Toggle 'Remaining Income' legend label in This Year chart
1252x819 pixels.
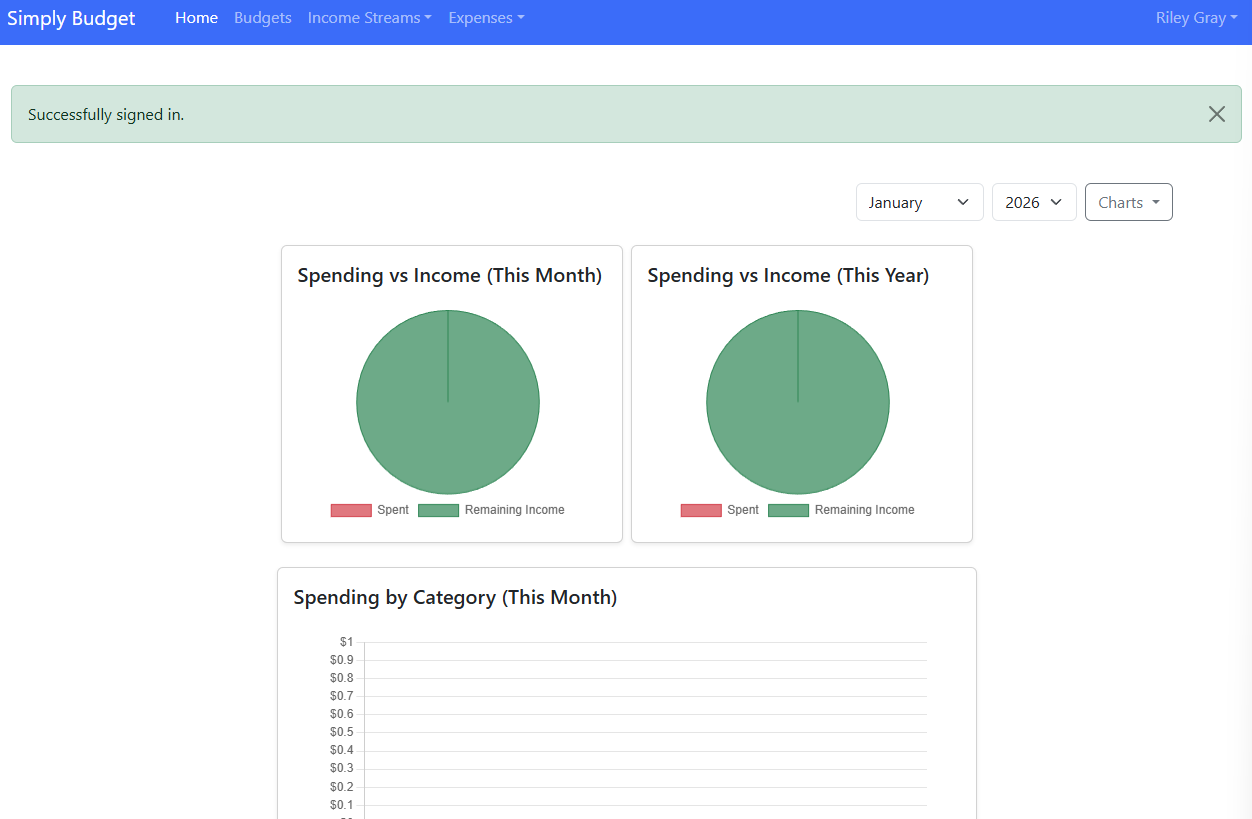click(x=864, y=510)
